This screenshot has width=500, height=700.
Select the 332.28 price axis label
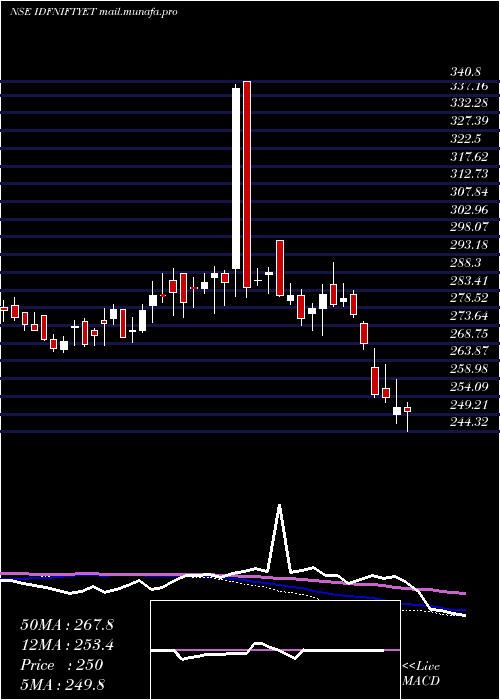point(468,104)
